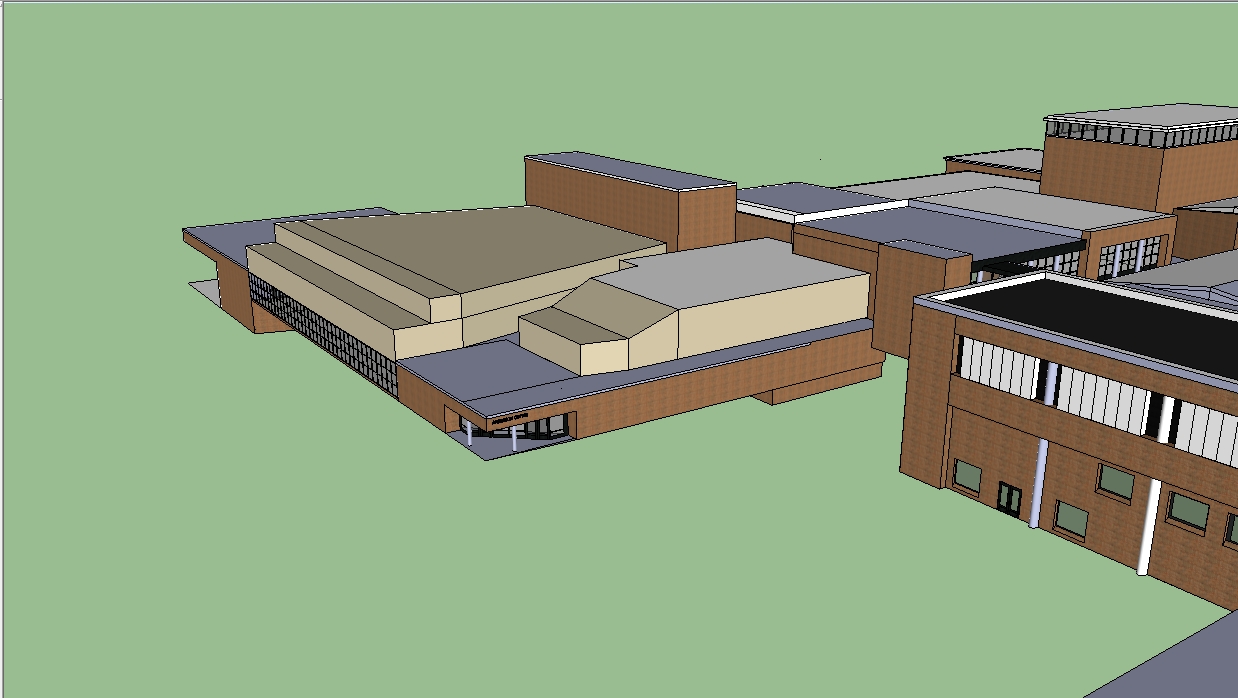Select the leftmost ground-floor window of foreground building
The width and height of the screenshot is (1238, 698).
[966, 475]
